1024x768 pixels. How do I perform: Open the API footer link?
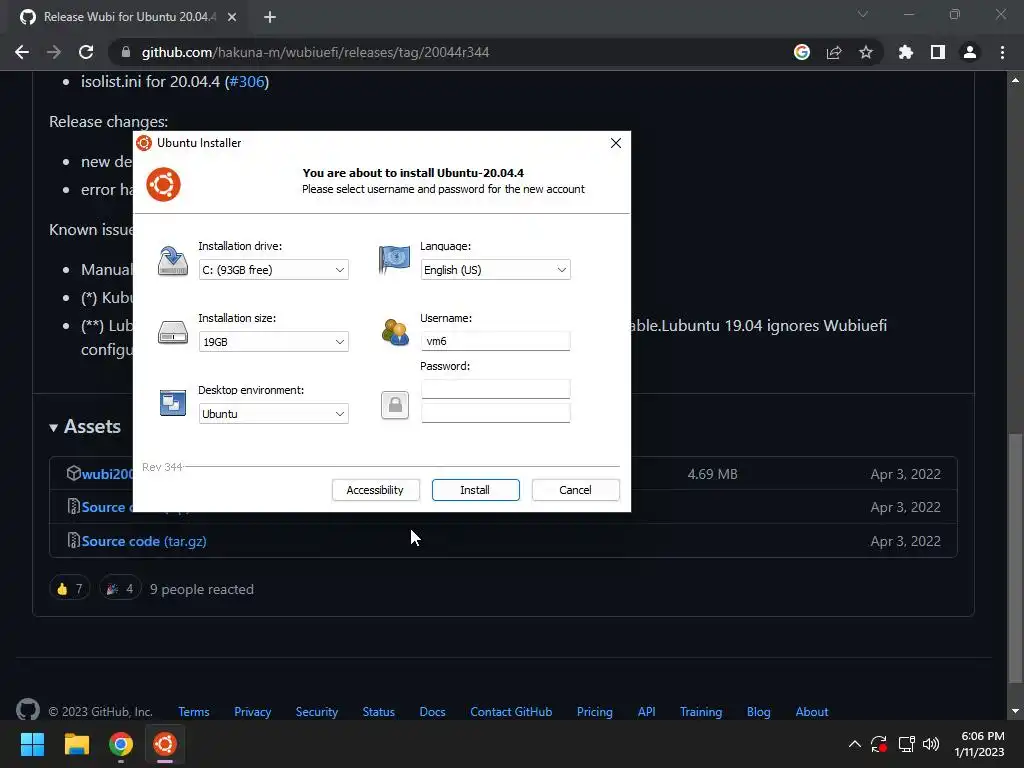(647, 712)
